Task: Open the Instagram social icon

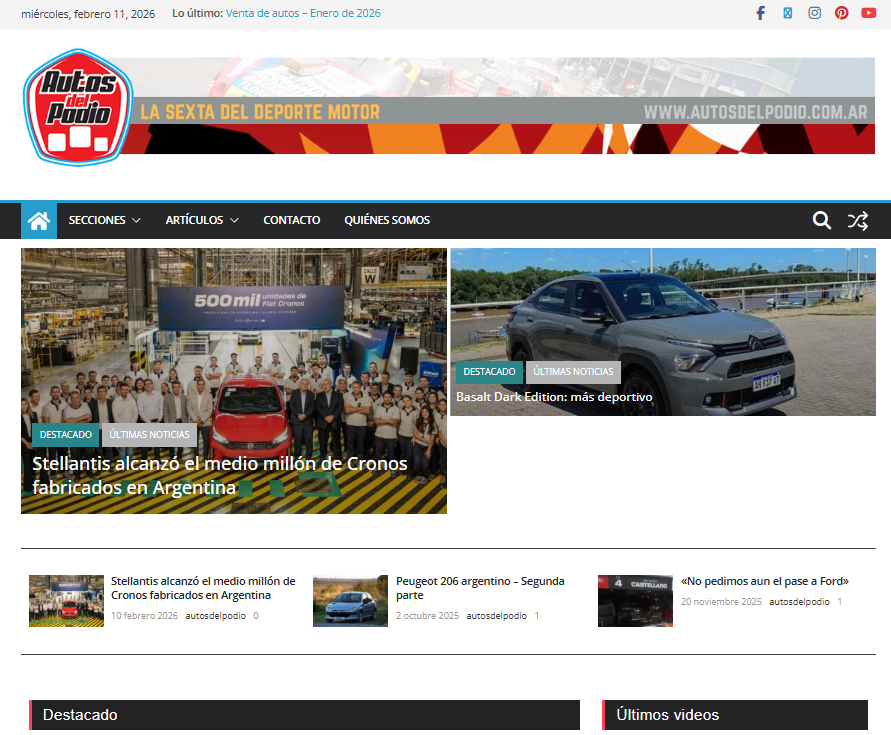Action: point(815,13)
